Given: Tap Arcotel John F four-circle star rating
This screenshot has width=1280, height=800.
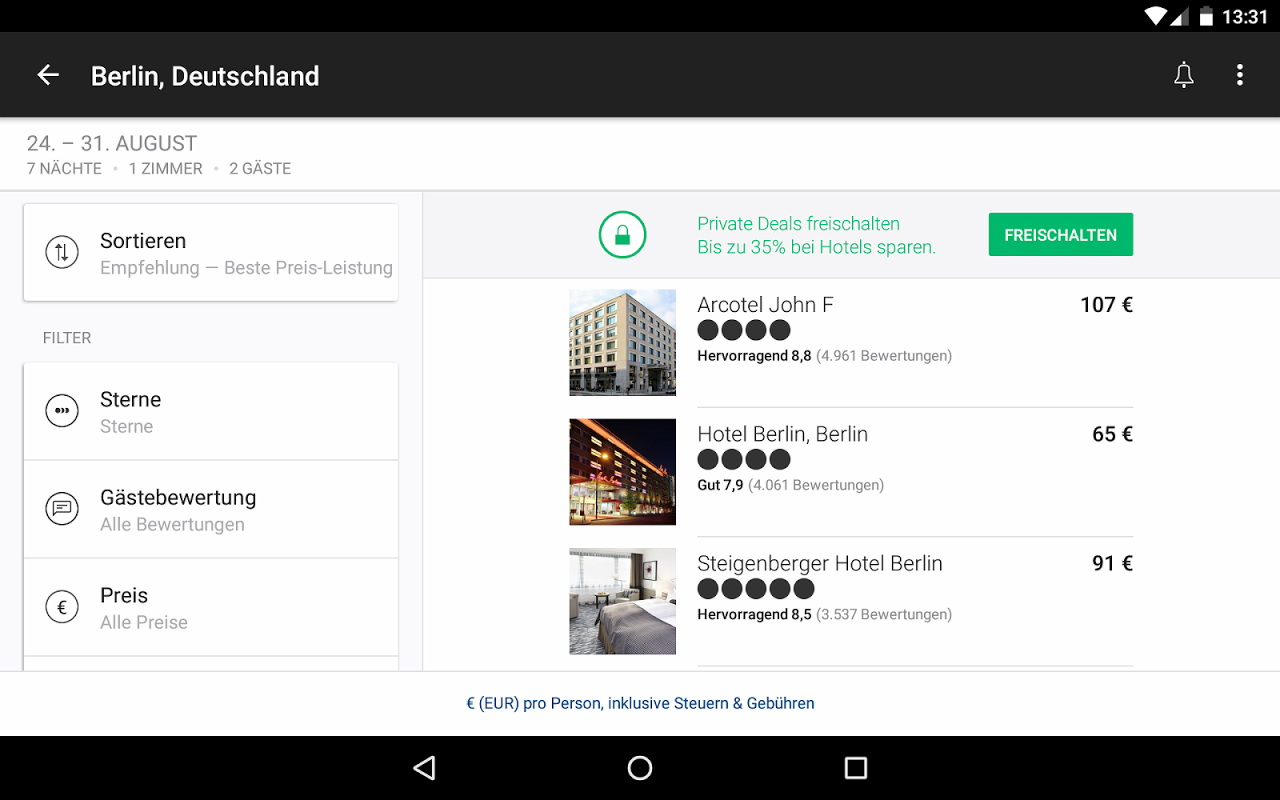Looking at the screenshot, I should [744, 330].
